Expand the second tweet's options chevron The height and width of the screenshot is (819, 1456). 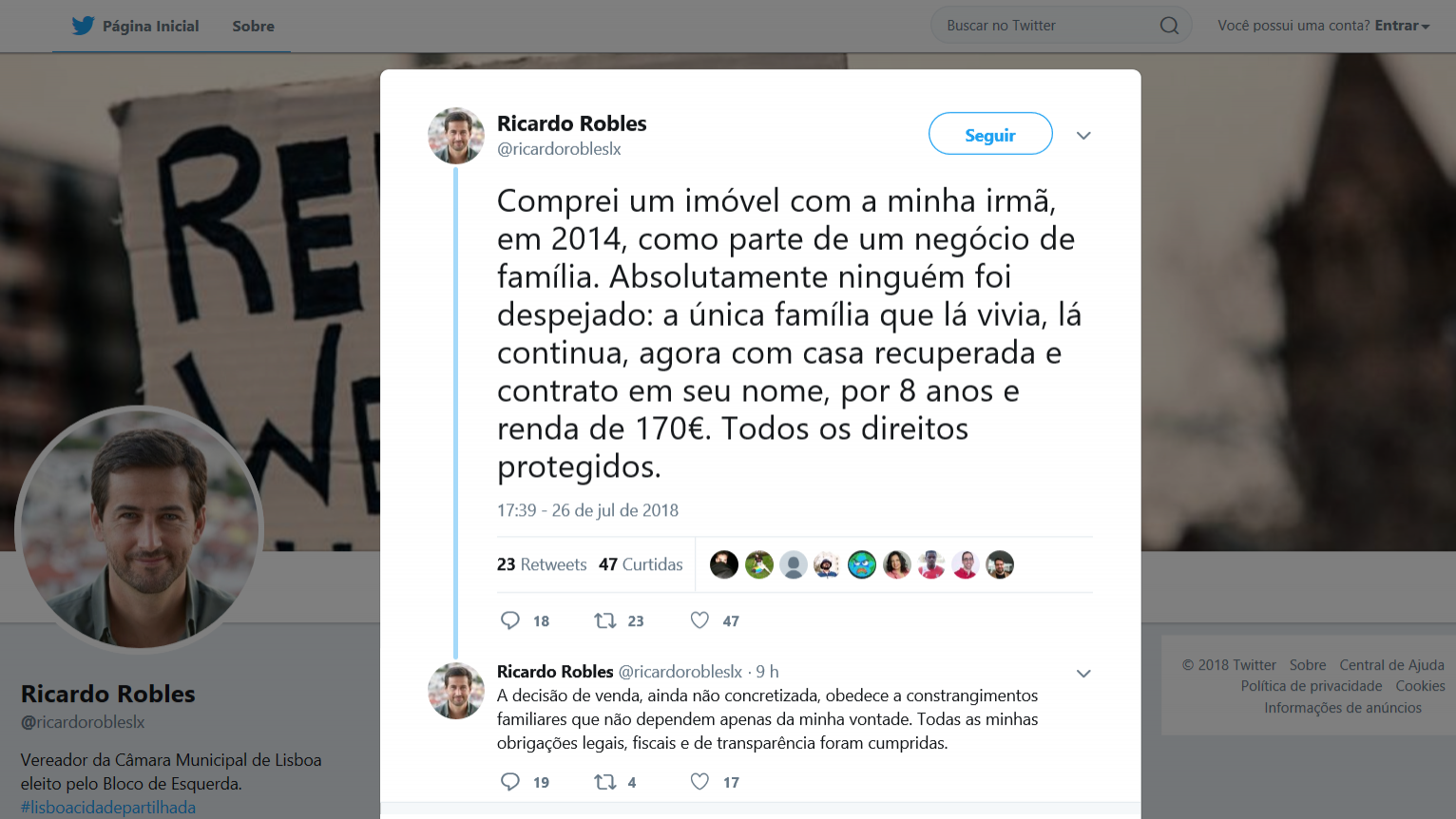point(1083,674)
